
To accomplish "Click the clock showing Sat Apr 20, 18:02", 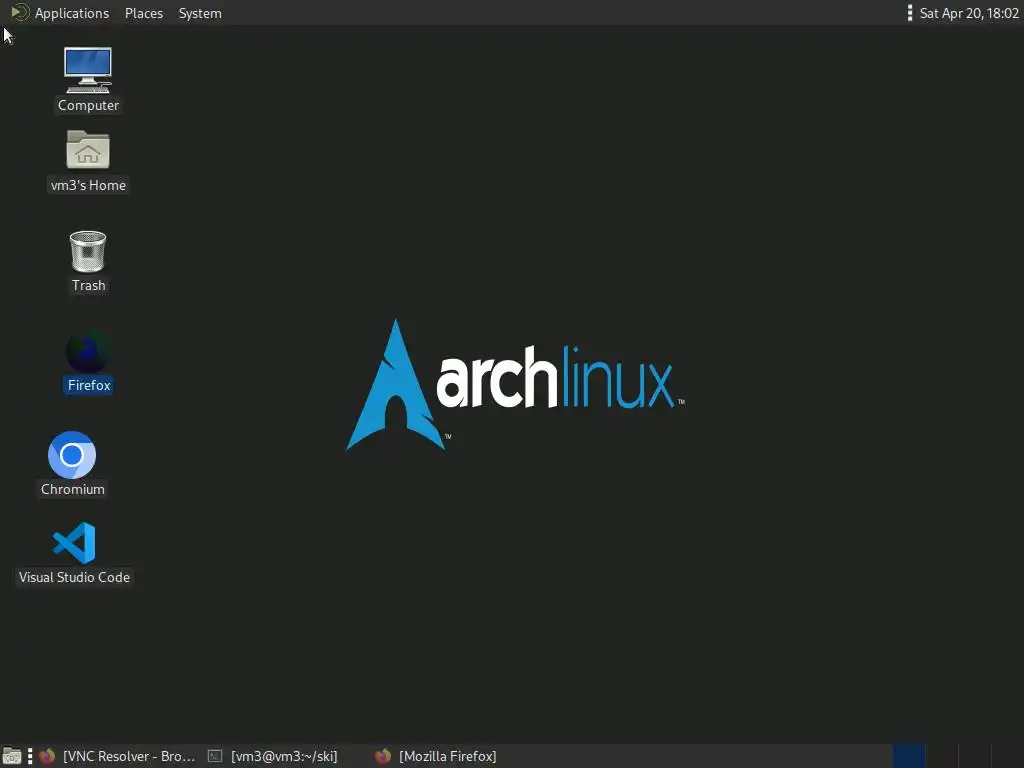I will pos(968,13).
